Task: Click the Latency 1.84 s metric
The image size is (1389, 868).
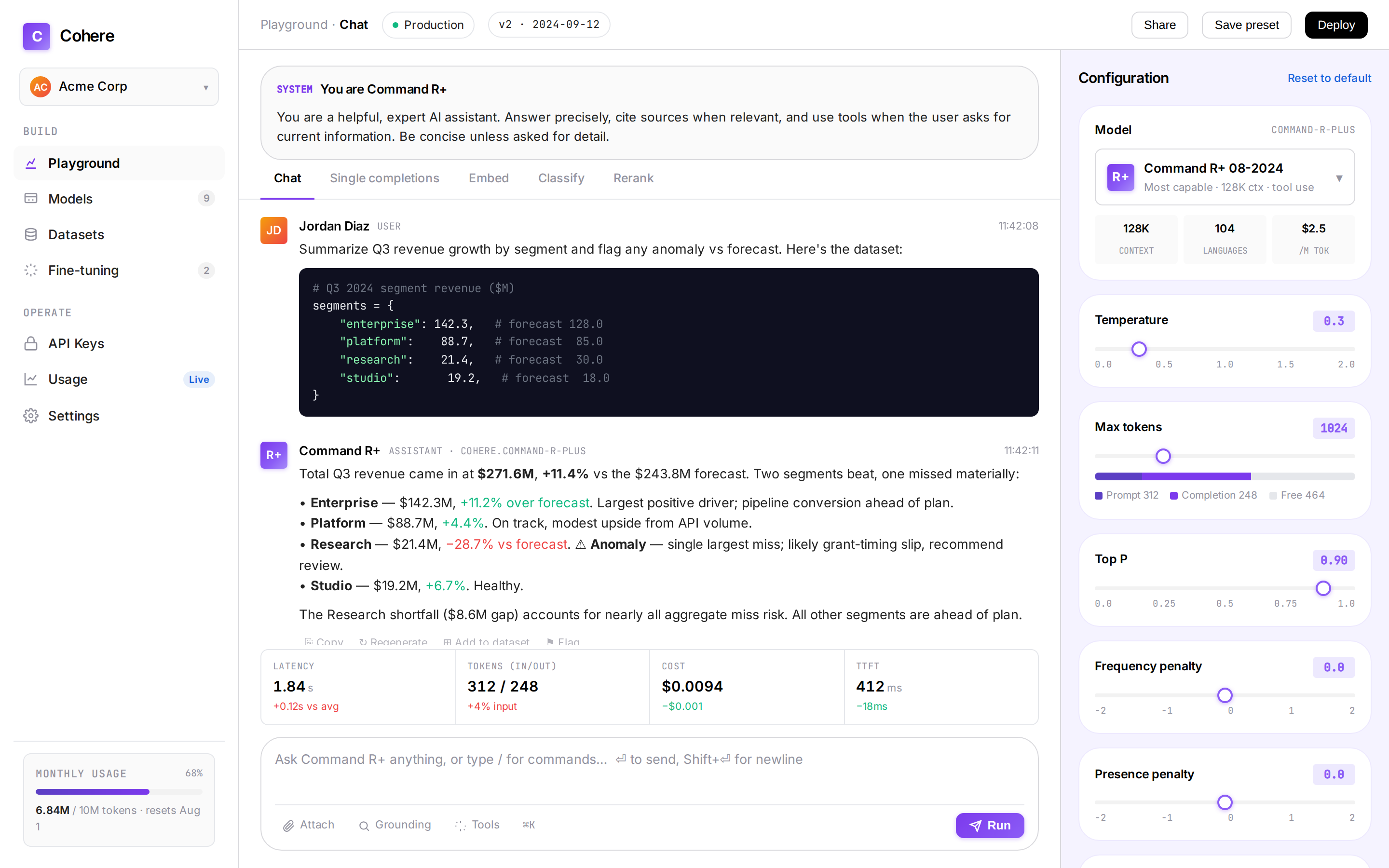Action: tap(358, 687)
